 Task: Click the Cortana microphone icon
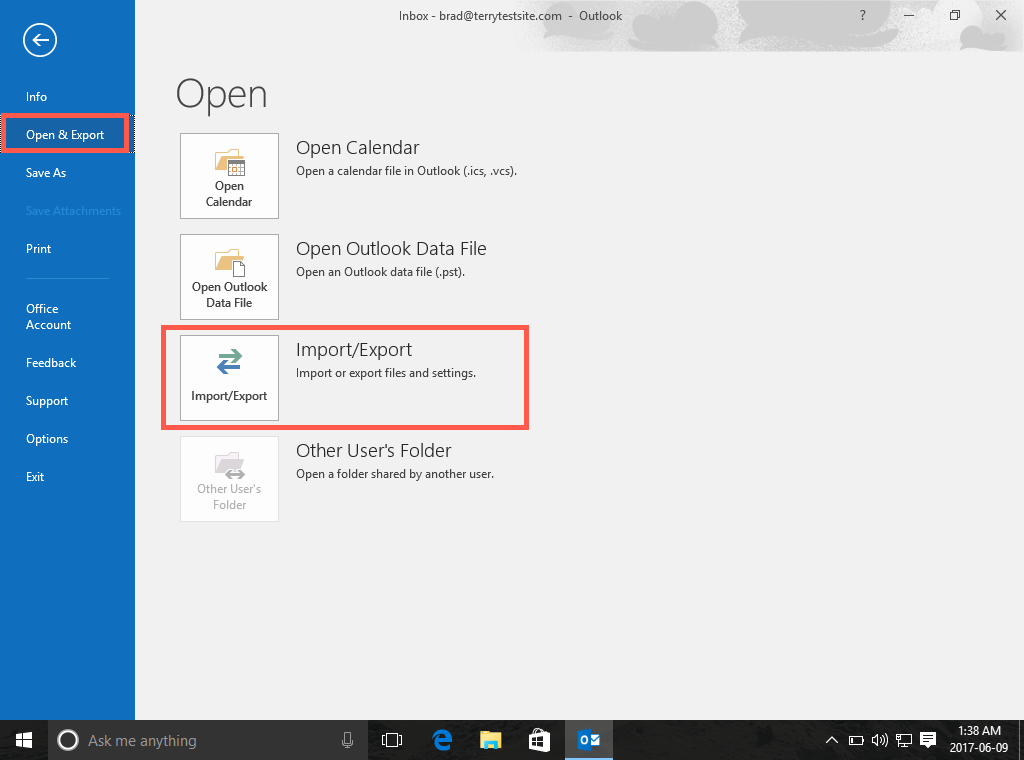347,740
